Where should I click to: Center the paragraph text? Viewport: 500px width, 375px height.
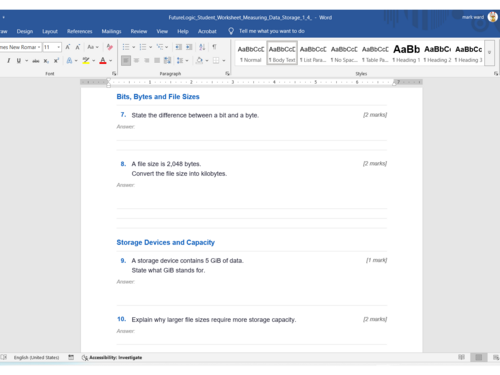coord(136,60)
